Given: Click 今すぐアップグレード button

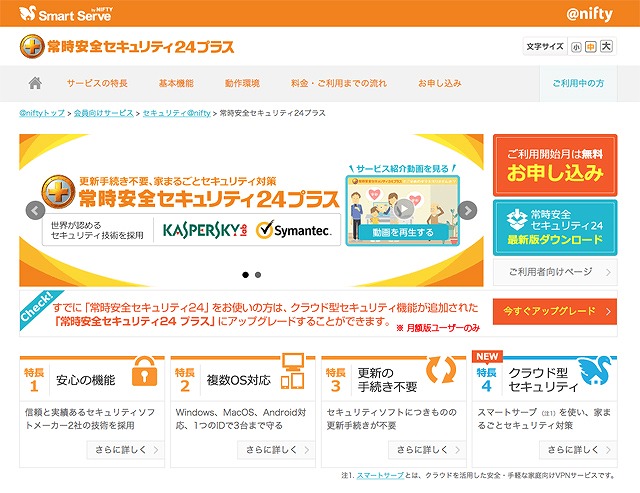Looking at the screenshot, I should pyautogui.click(x=555, y=311).
